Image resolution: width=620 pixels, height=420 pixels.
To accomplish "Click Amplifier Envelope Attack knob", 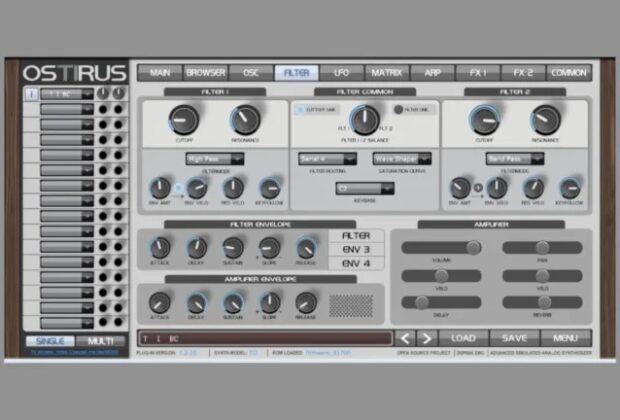I will coord(160,303).
